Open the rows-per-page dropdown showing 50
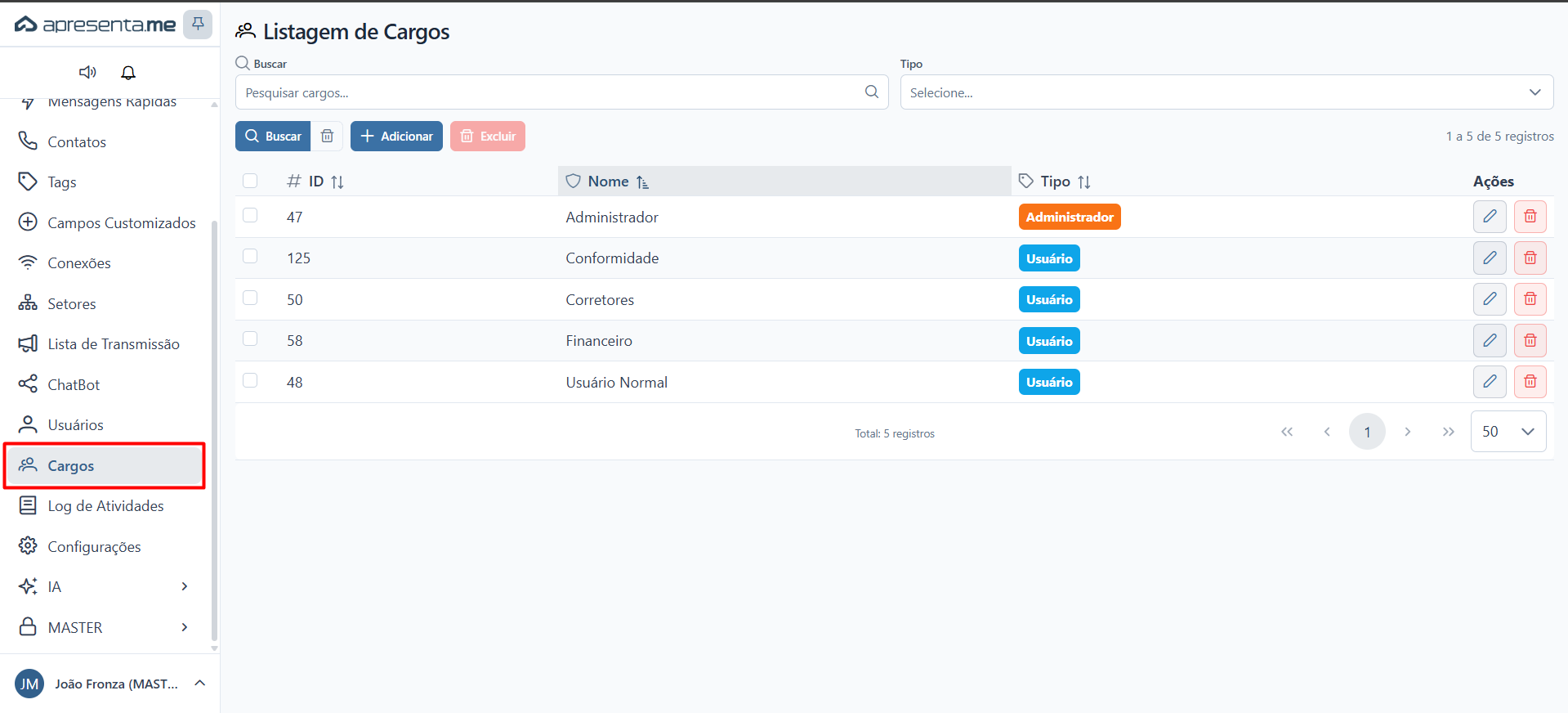 [x=1508, y=432]
